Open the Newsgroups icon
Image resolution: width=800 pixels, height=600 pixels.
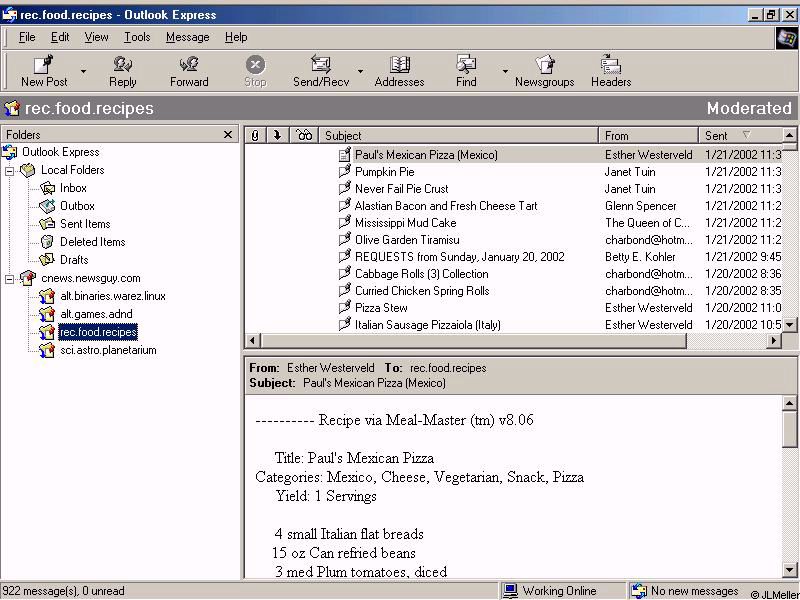pyautogui.click(x=544, y=65)
